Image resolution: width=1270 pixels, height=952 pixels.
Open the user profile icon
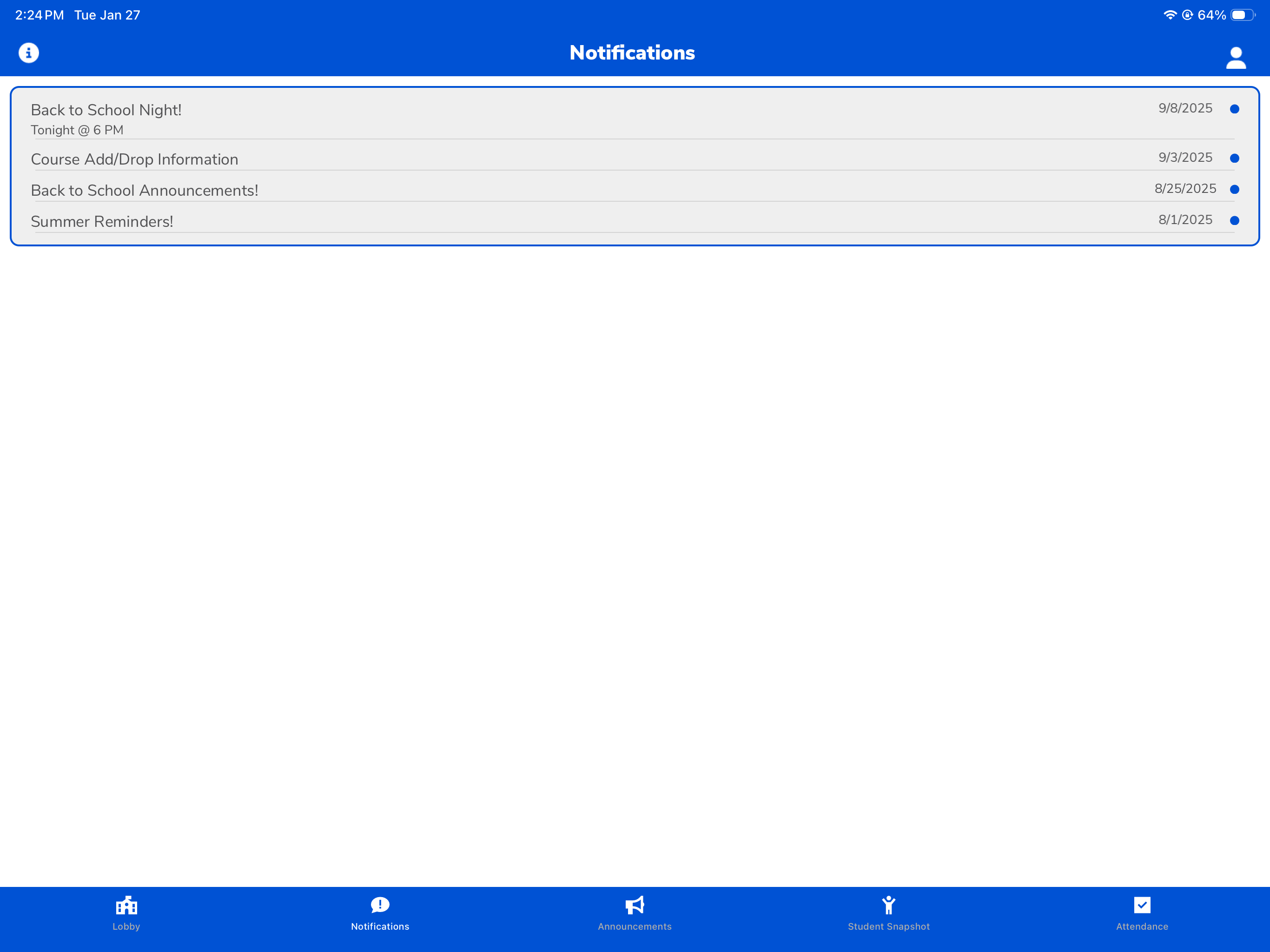click(x=1236, y=58)
